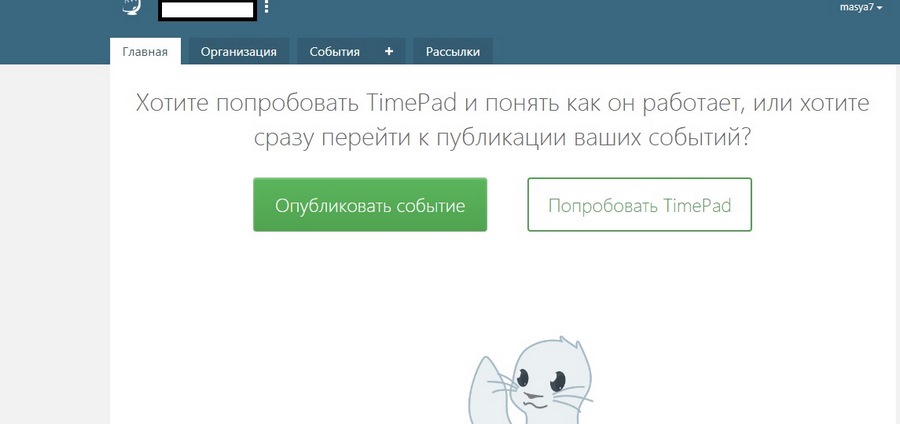Click the Опубликовать событие button
Viewport: 900px width, 424px height.
370,205
